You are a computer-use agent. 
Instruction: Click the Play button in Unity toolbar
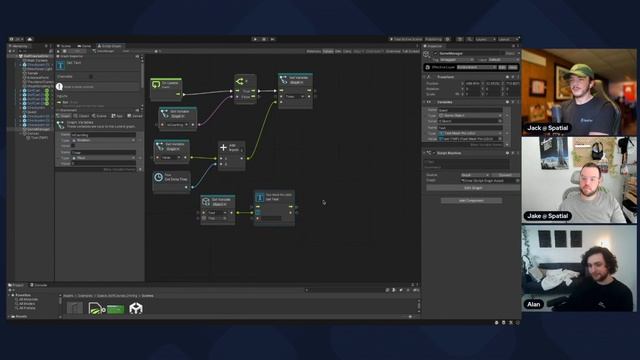coord(255,39)
